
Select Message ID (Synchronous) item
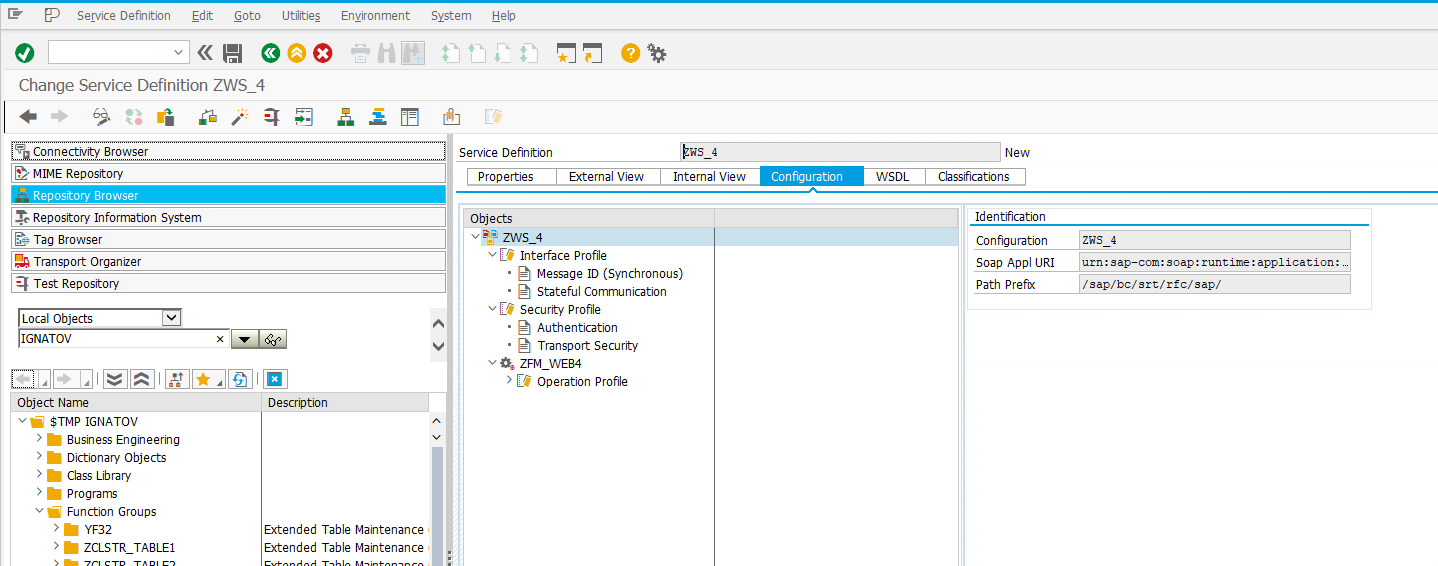click(610, 273)
